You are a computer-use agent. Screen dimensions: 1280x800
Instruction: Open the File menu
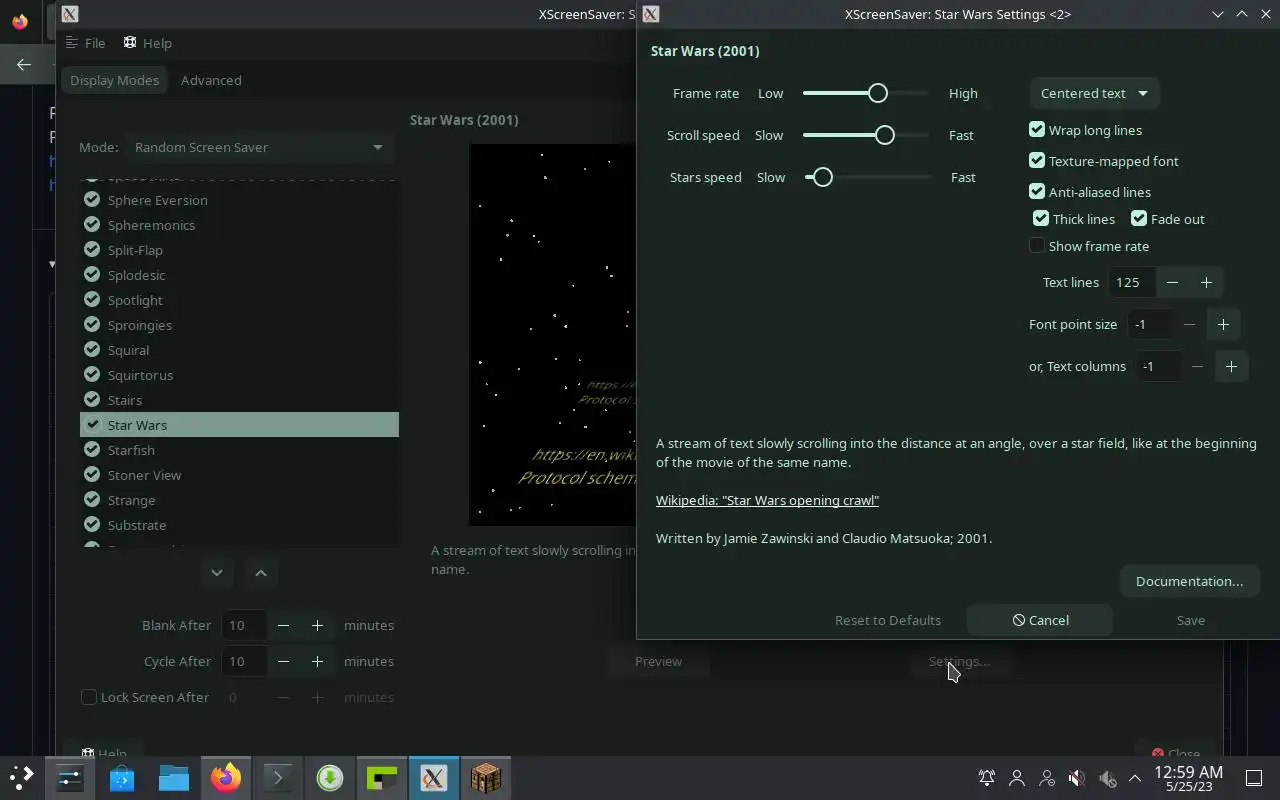86,43
